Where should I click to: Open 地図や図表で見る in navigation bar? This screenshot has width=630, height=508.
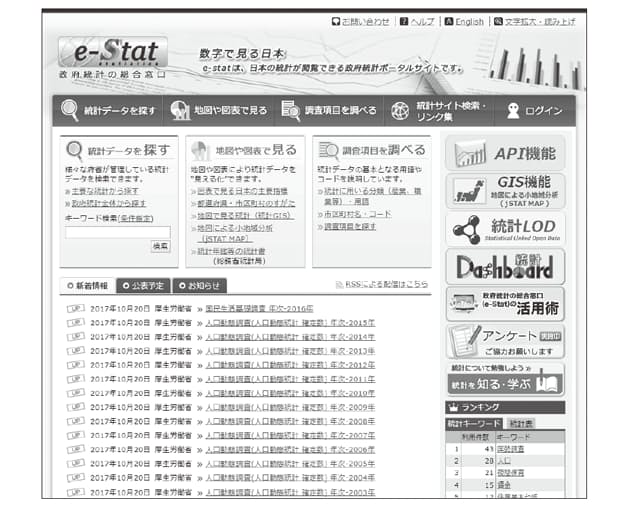point(218,111)
